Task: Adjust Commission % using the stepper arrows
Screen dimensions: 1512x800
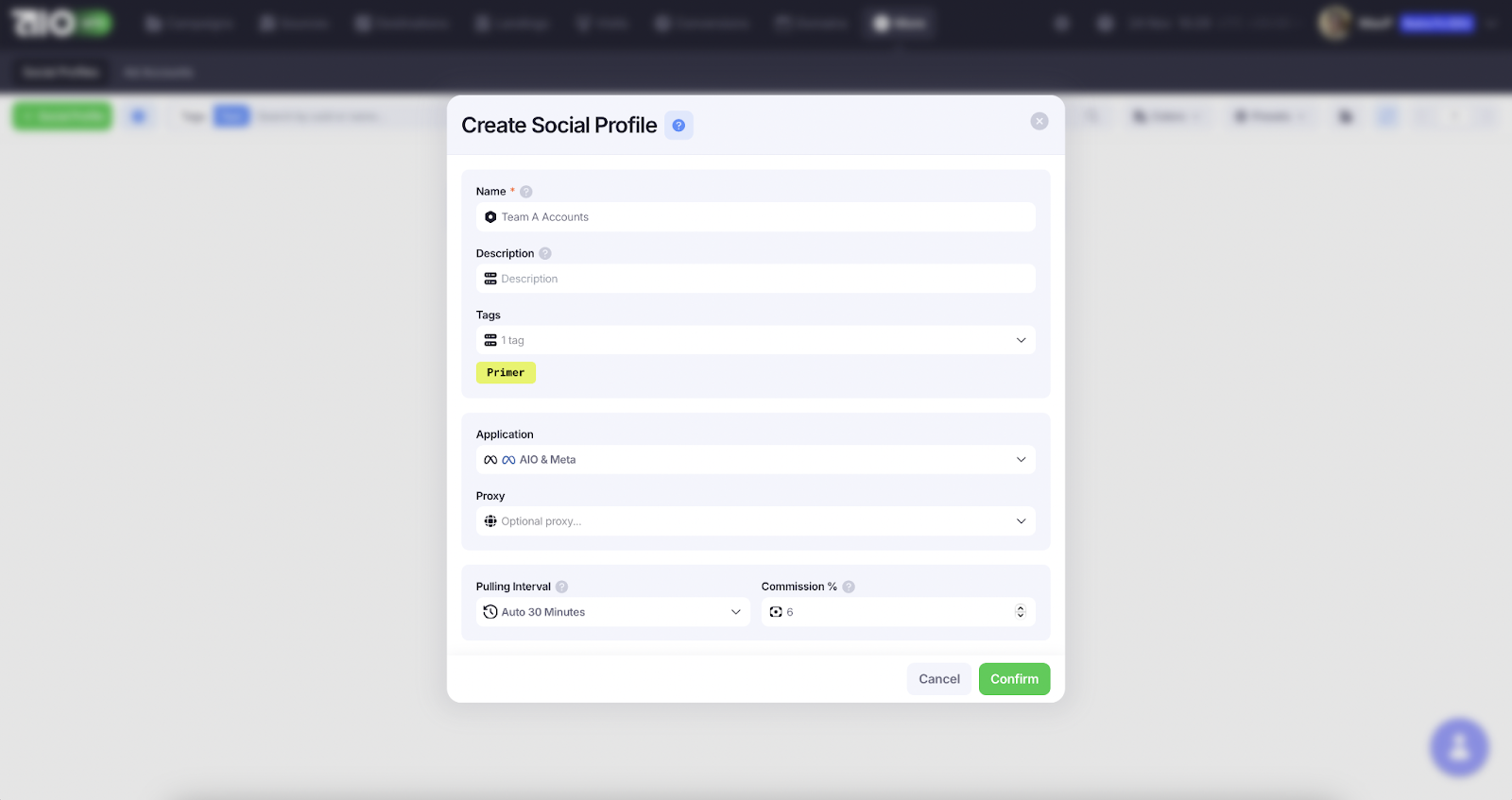Action: [1020, 612]
